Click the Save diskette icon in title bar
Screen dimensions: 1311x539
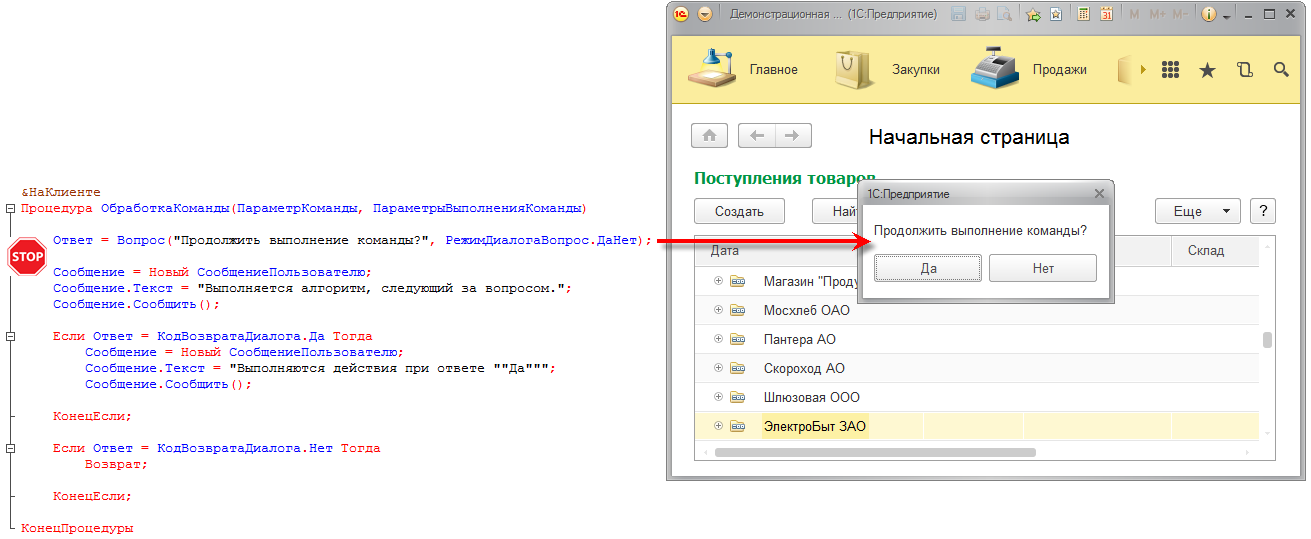[959, 14]
